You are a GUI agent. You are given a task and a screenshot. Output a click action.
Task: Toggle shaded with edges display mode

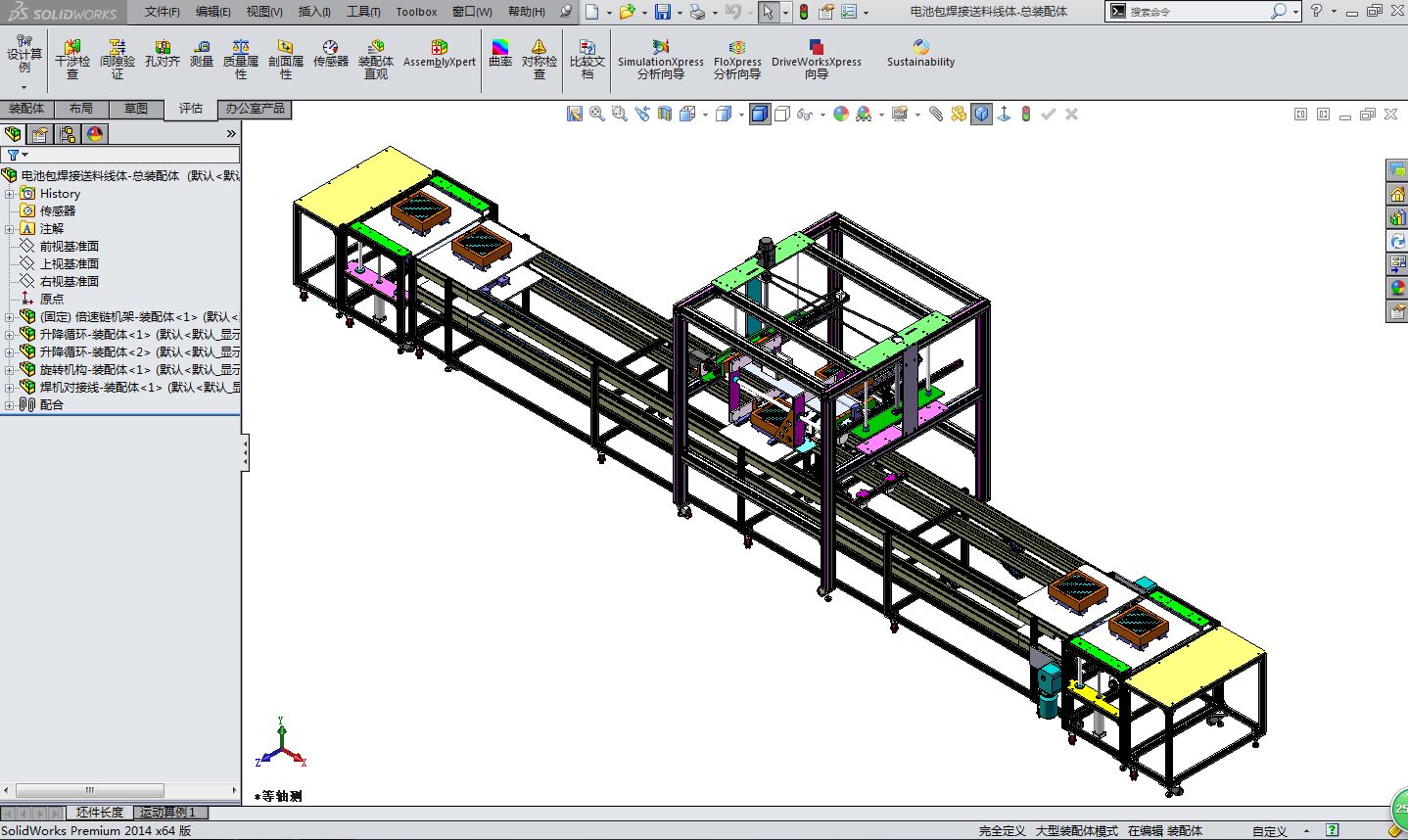tap(759, 114)
